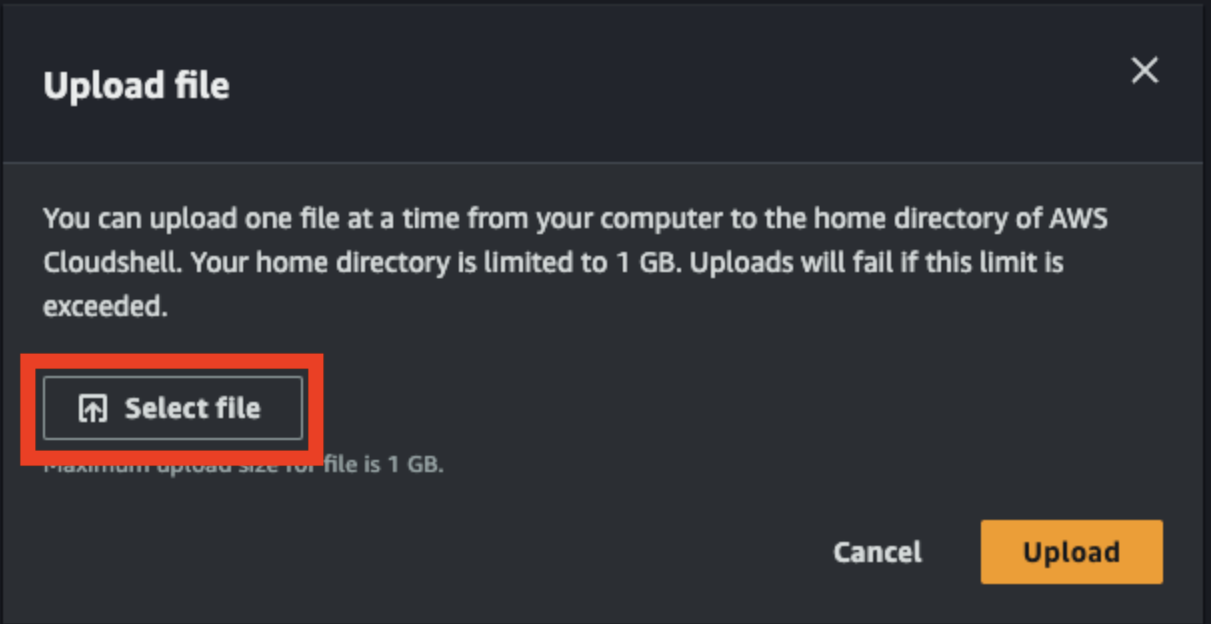Click the word "file" in the dialog heading
1211x624 pixels.
tap(201, 86)
